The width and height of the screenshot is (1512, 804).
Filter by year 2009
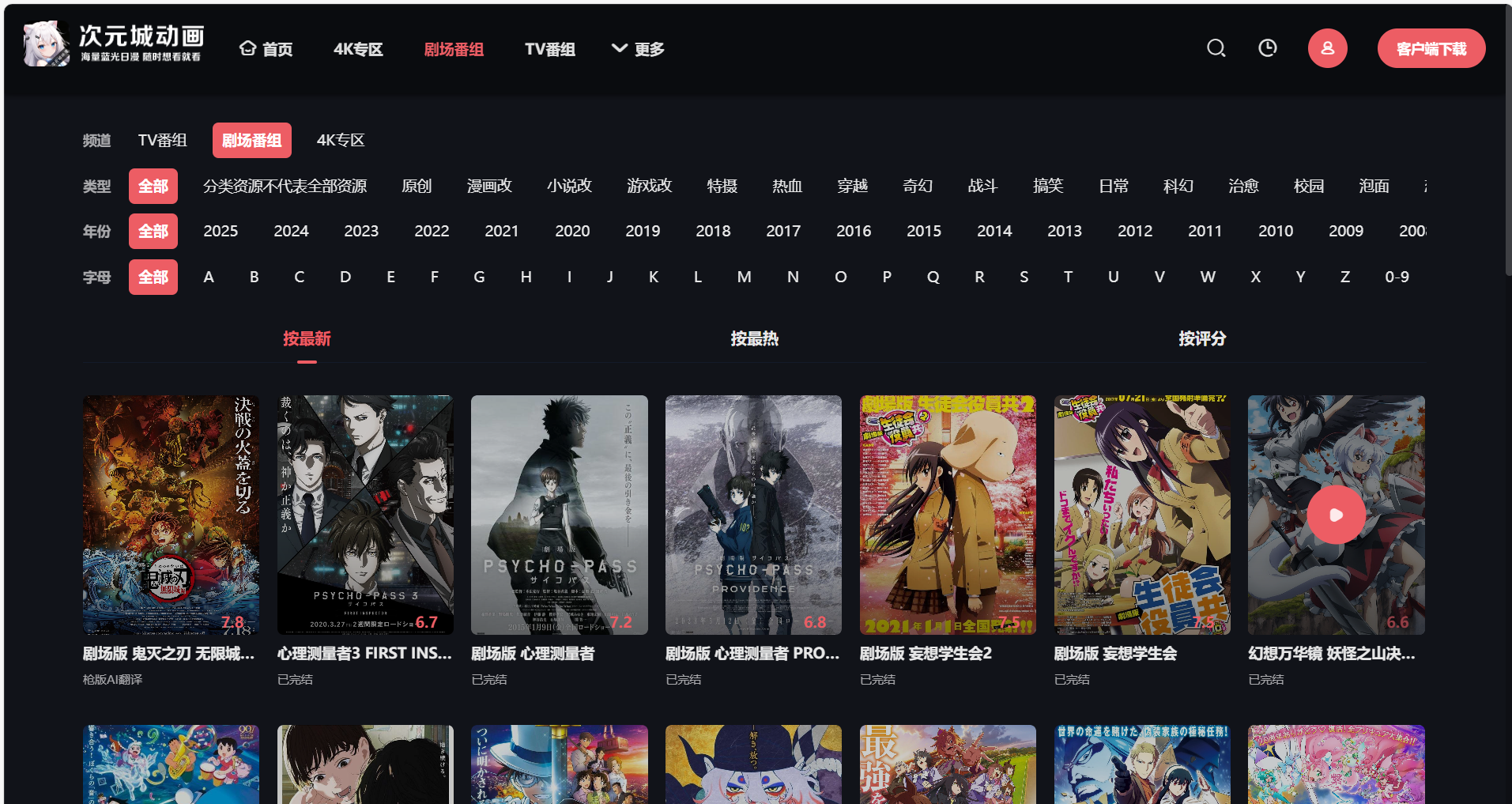(x=1346, y=231)
